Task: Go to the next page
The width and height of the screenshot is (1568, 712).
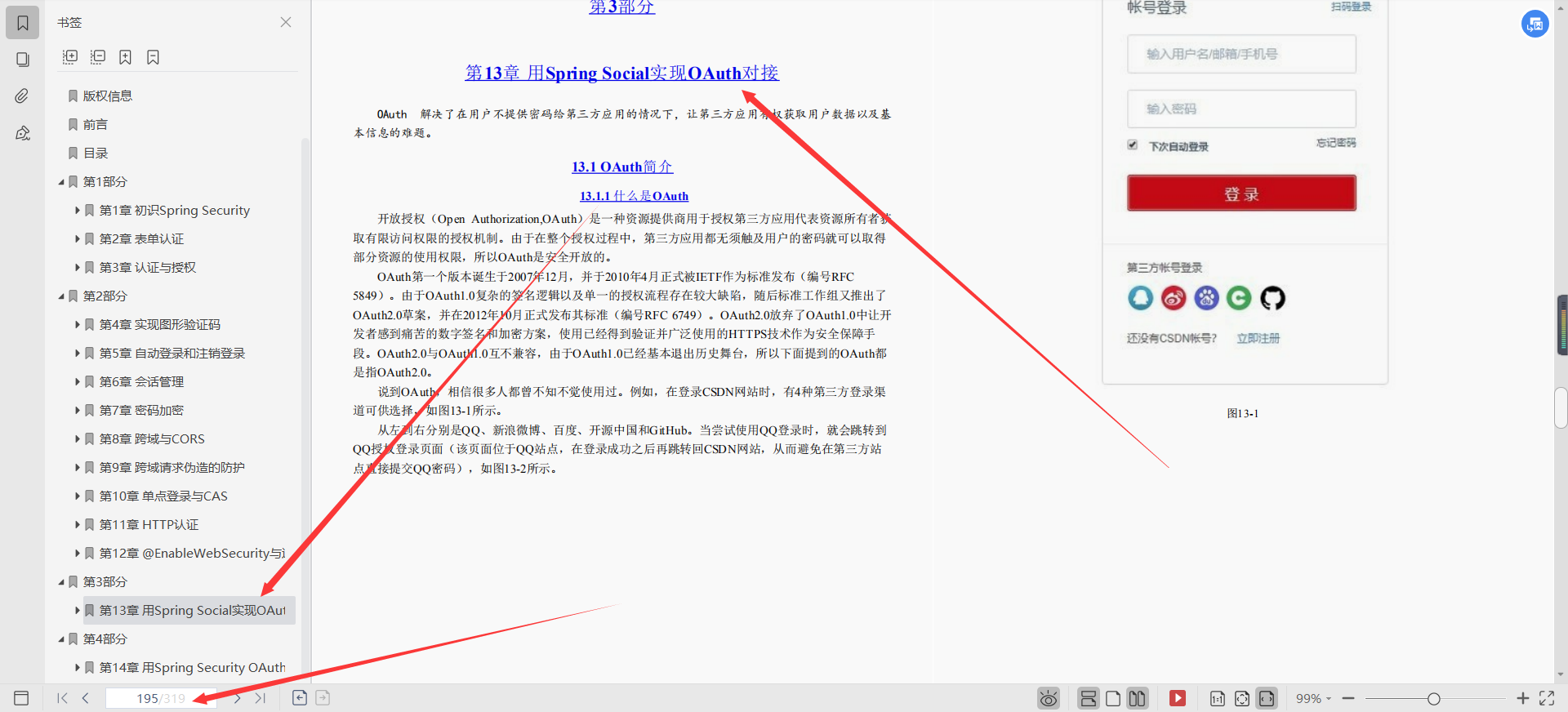Action: (x=237, y=698)
